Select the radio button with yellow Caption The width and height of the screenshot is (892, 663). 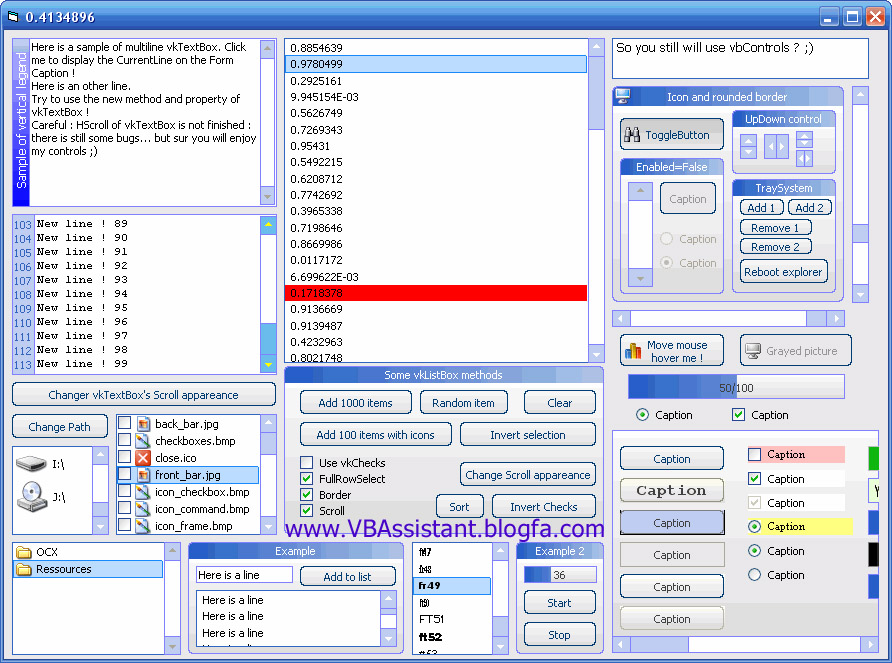[755, 527]
